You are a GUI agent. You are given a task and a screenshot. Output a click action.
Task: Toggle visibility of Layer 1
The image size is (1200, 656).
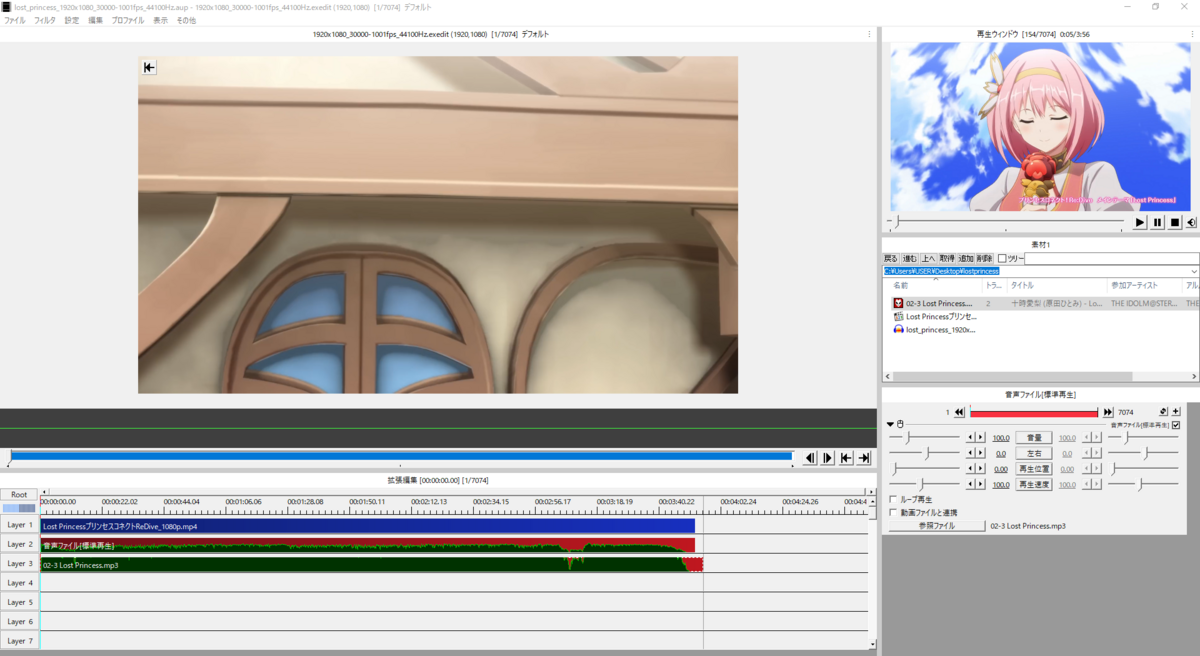(x=19, y=525)
